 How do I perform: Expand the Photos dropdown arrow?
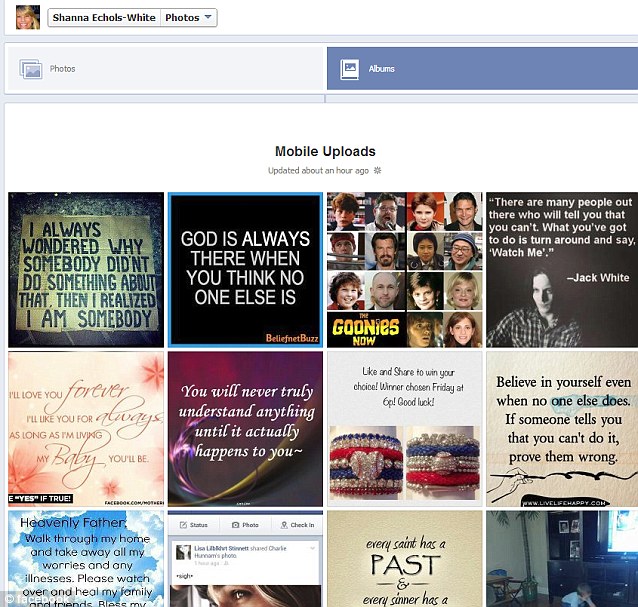pyautogui.click(x=208, y=17)
